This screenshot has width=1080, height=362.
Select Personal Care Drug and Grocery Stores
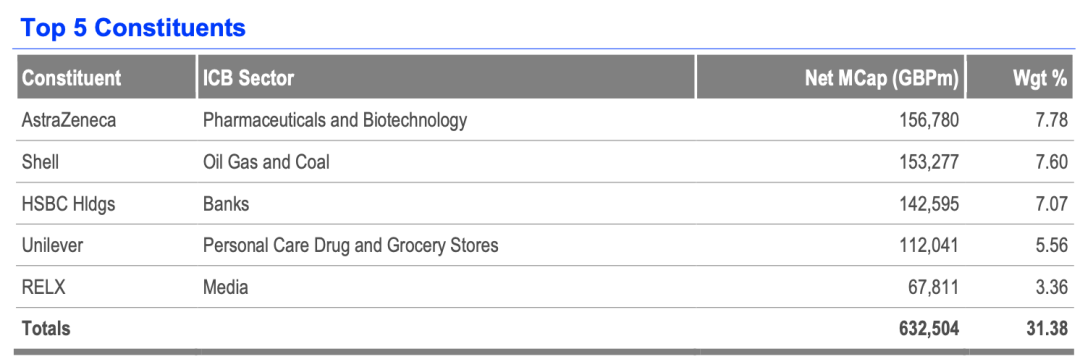350,245
